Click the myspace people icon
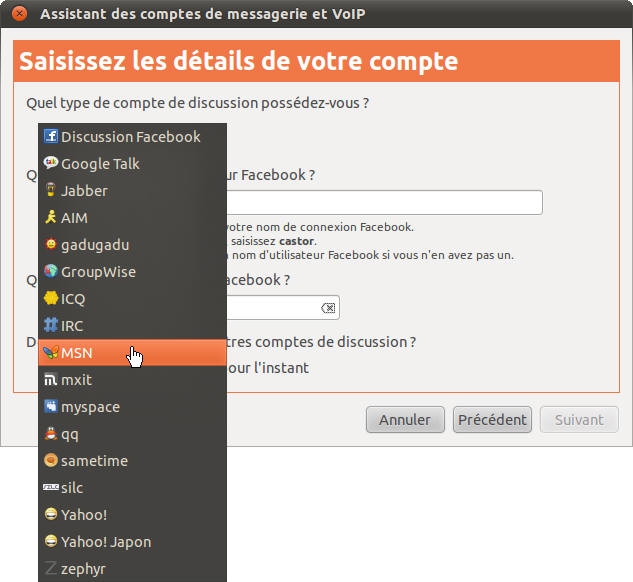Screen dimensions: 633x582 [x=51, y=406]
